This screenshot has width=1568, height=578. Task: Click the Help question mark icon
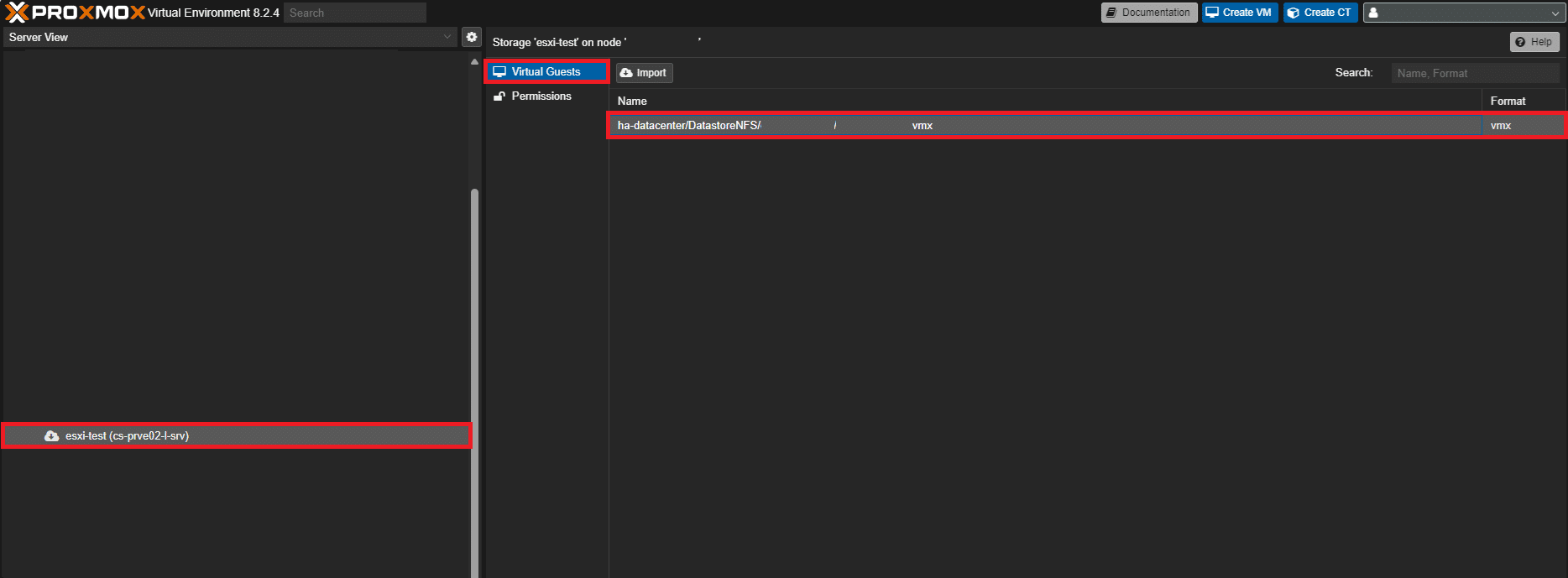point(1520,42)
